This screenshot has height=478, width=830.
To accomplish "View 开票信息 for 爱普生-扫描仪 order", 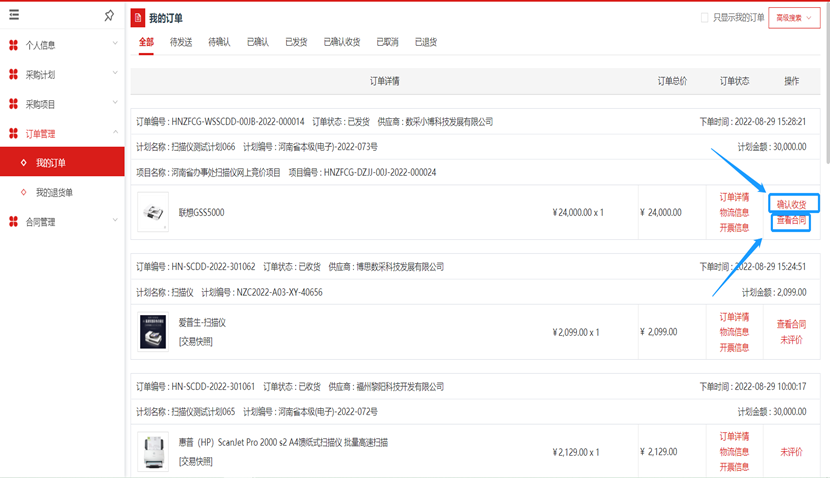I will tap(734, 348).
